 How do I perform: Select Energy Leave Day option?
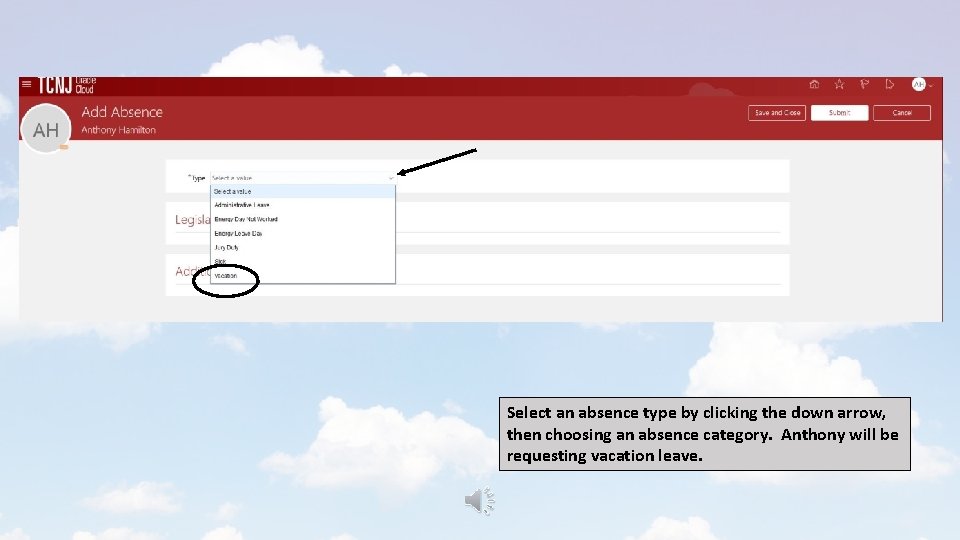[x=303, y=233]
